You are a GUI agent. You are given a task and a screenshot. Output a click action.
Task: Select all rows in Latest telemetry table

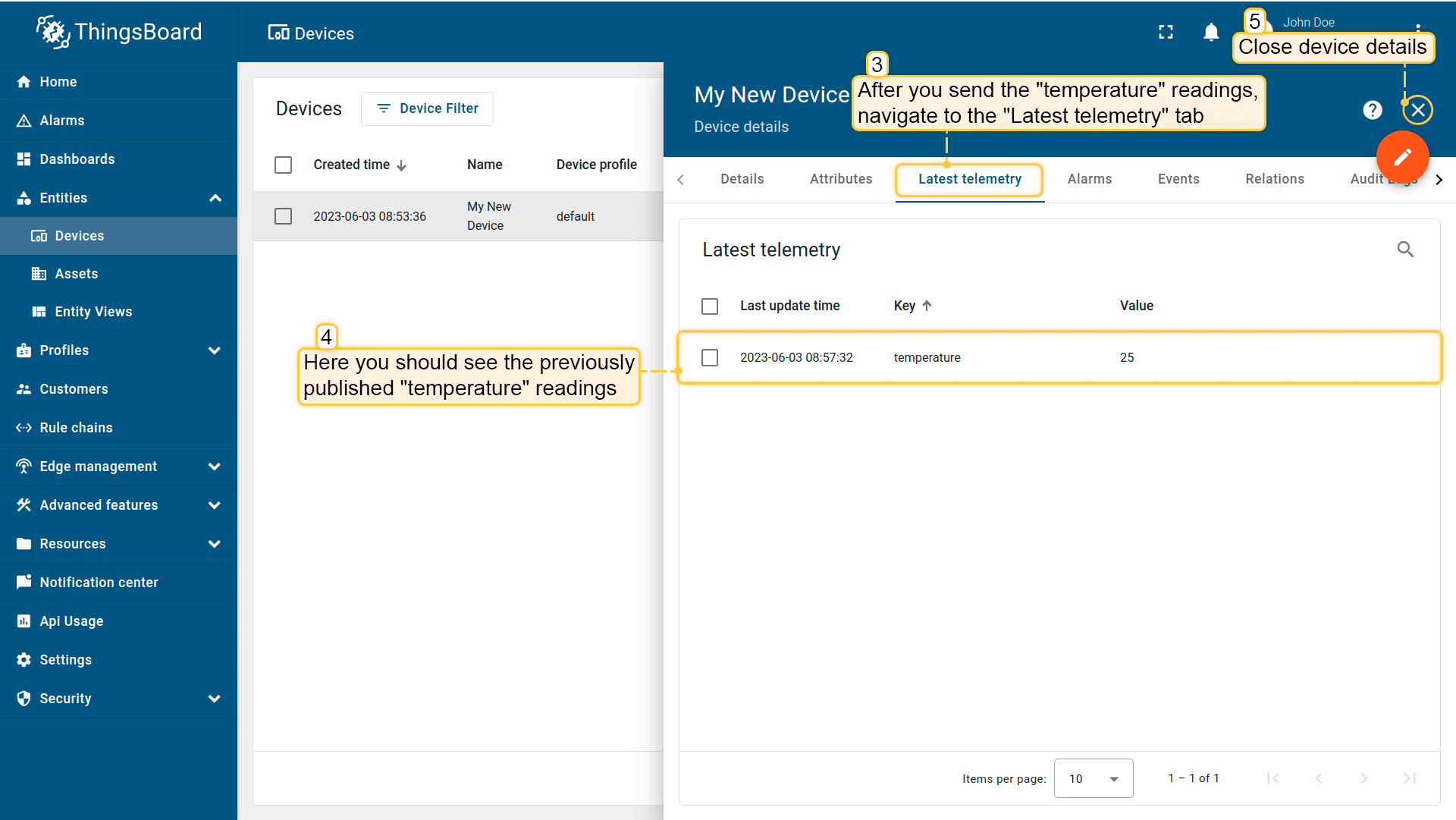coord(710,306)
